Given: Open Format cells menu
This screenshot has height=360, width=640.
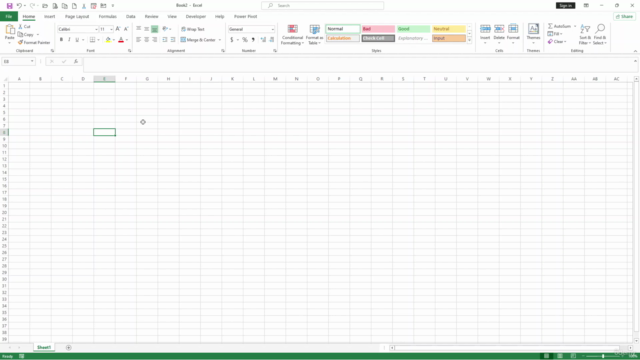Looking at the screenshot, I should click(x=513, y=34).
